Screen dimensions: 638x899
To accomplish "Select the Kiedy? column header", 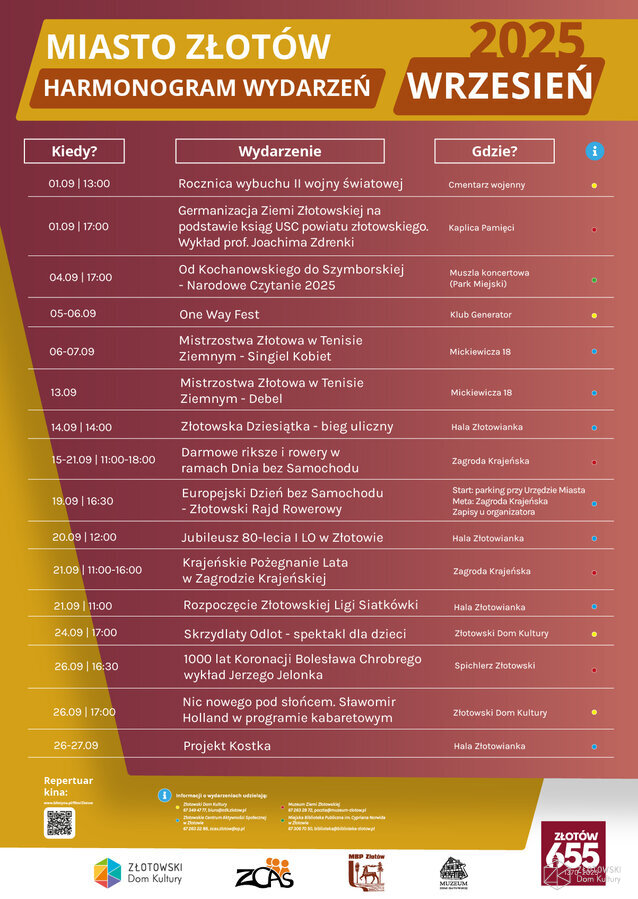I will click(74, 151).
